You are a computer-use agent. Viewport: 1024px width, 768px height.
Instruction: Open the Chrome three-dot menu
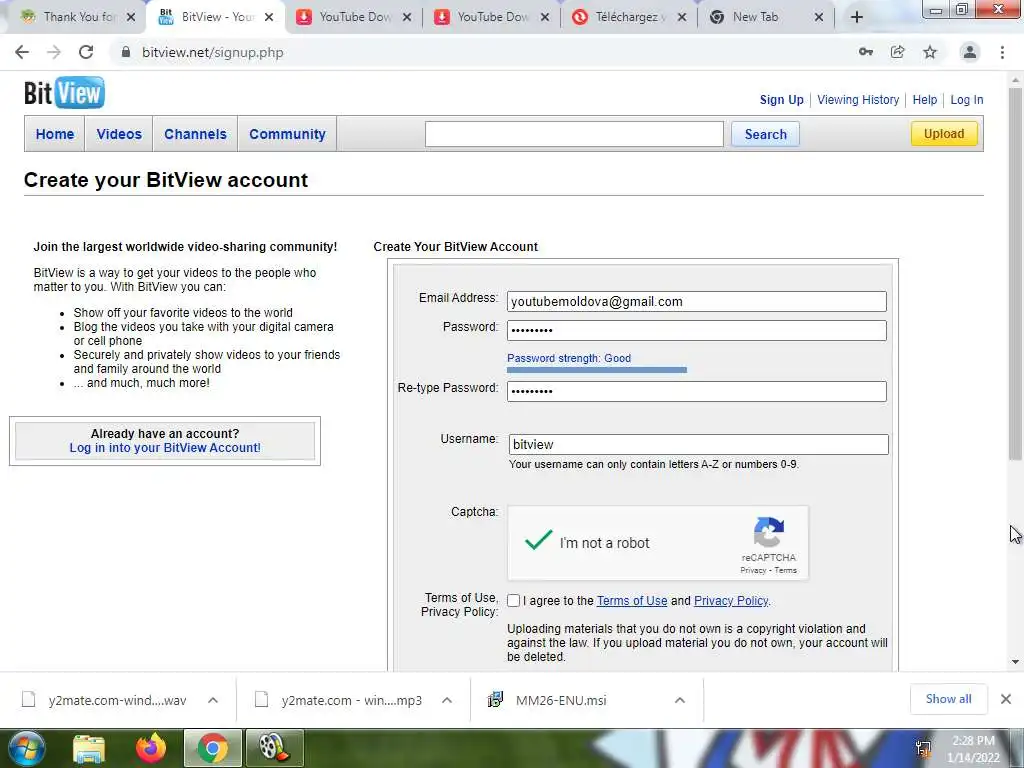coord(1002,52)
